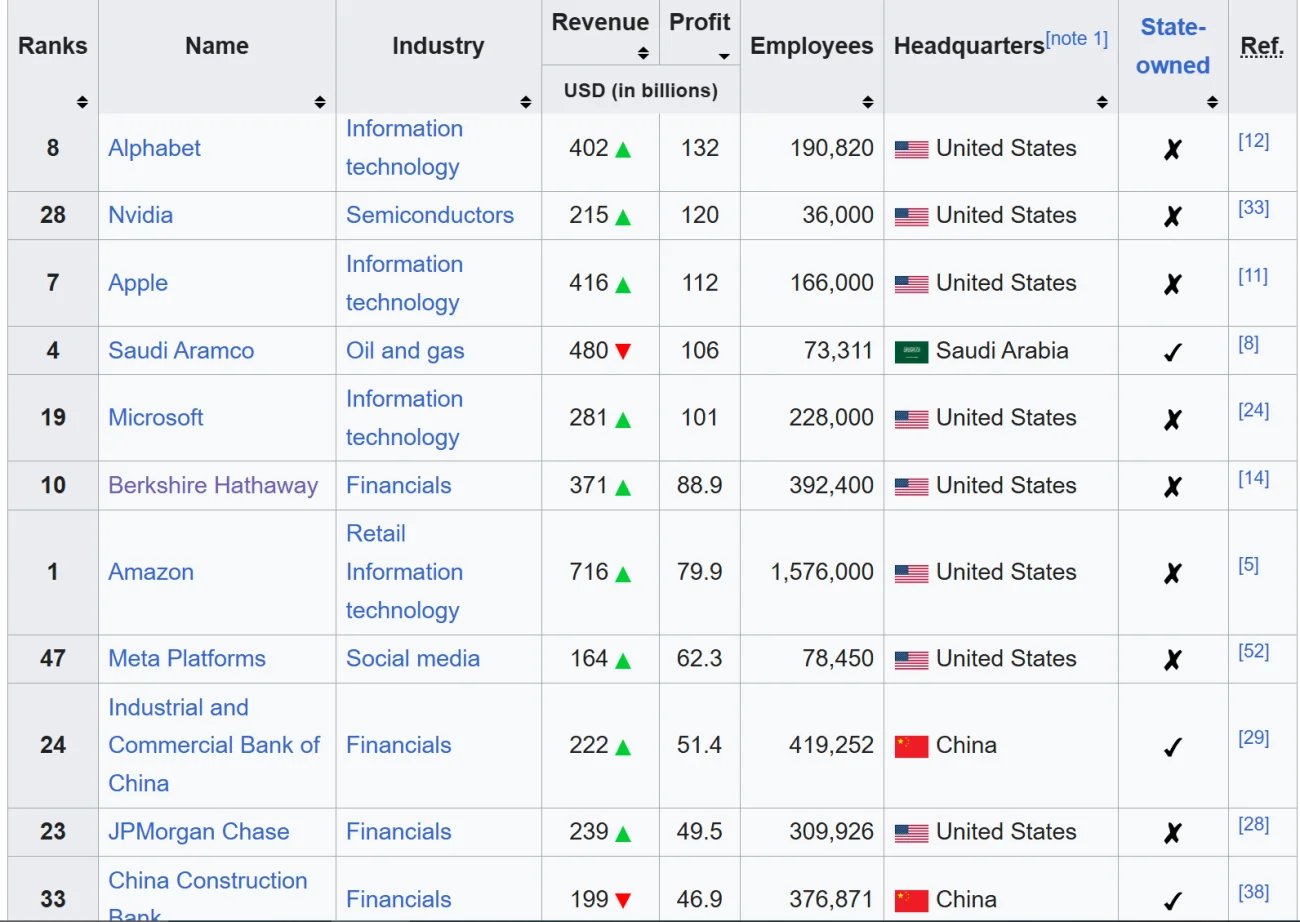The image size is (1300, 922).
Task: Open reference [12] for Alphabet
Action: click(x=1253, y=141)
